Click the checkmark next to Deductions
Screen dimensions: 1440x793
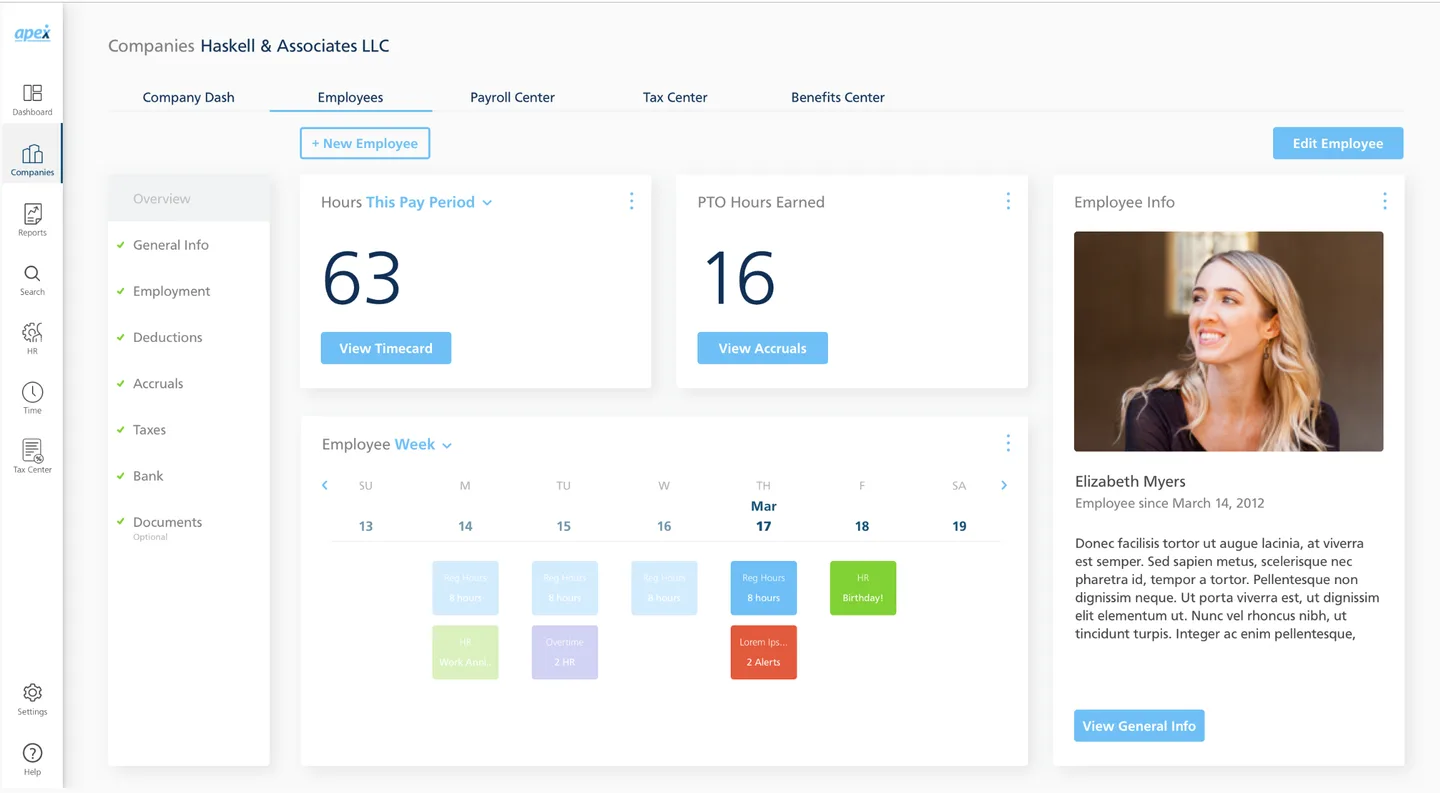tap(119, 337)
